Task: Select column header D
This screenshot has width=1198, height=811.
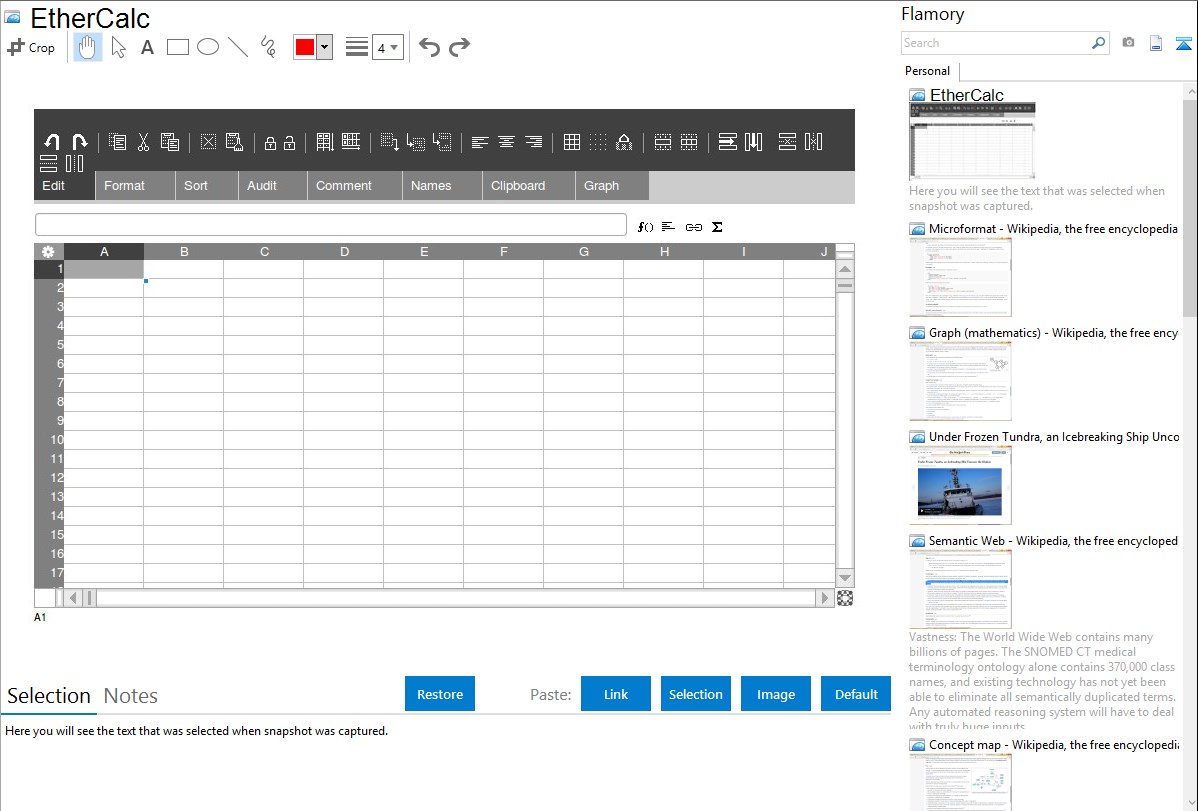Action: 344,251
